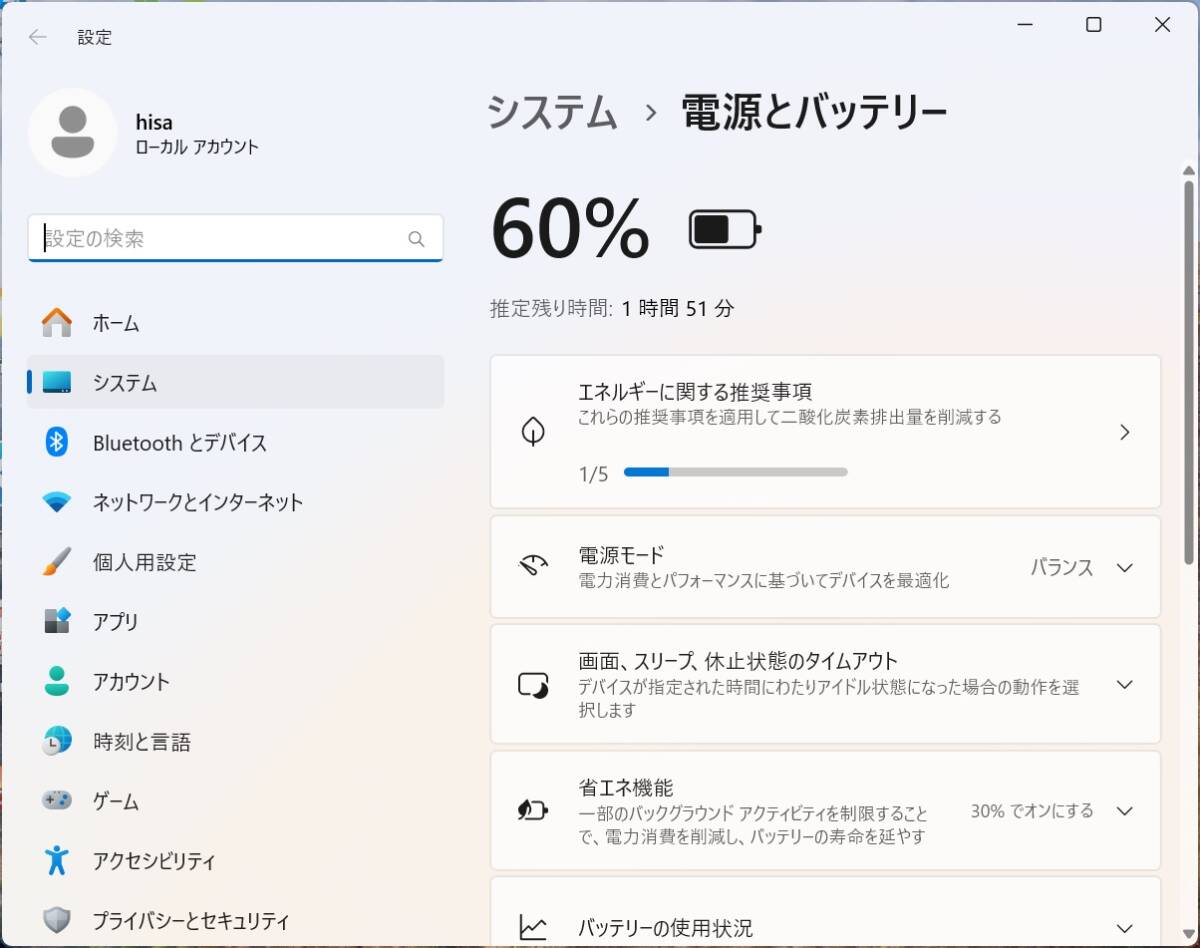Click the Accessibility figure icon
This screenshot has height=948, width=1200.
pyautogui.click(x=57, y=860)
